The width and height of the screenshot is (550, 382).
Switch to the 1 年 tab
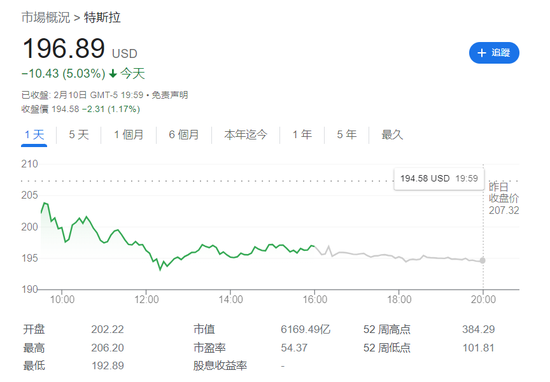(302, 135)
